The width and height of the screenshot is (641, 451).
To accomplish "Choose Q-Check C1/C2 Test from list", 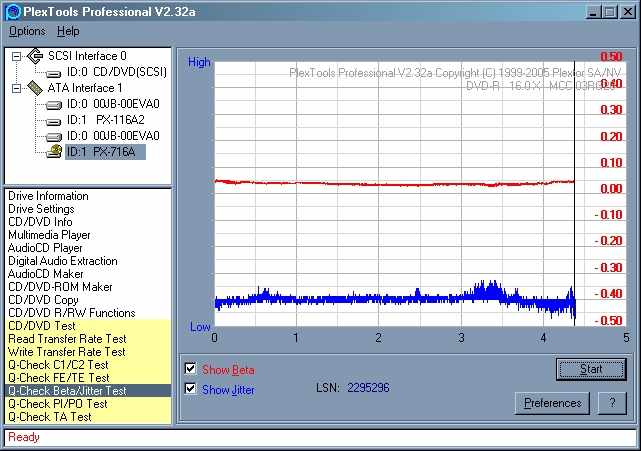I will coord(59,365).
